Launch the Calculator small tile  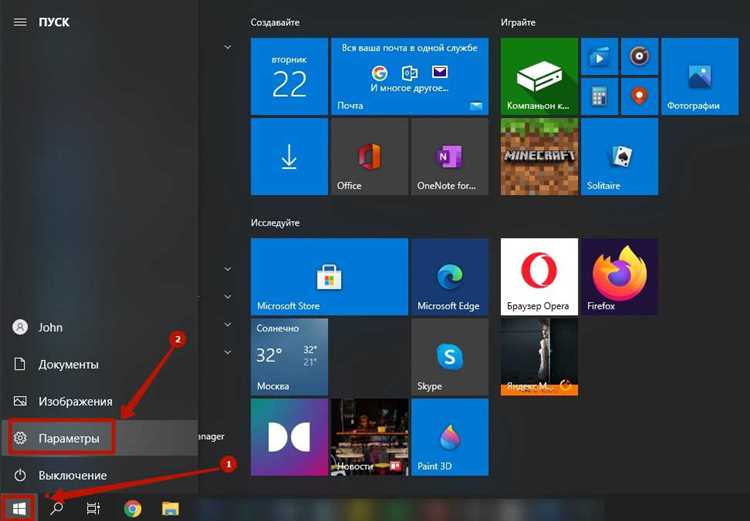(599, 97)
